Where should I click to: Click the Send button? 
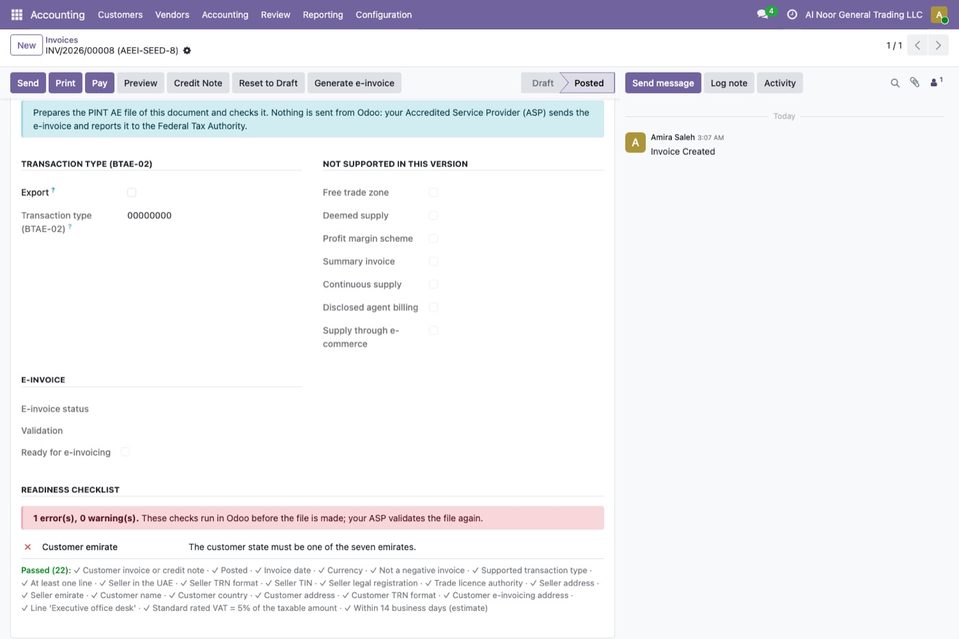point(28,83)
